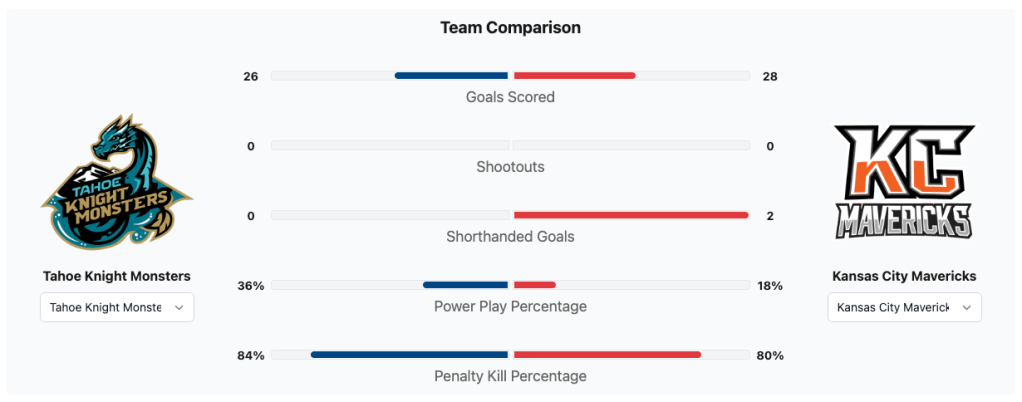The width and height of the screenshot is (1022, 402).
Task: Select the blue Penalty Kill Percentage bar
Action: coord(409,355)
